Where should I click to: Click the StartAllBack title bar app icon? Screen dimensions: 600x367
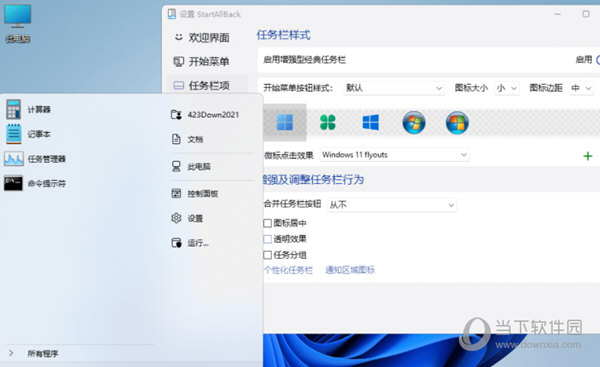(x=172, y=14)
